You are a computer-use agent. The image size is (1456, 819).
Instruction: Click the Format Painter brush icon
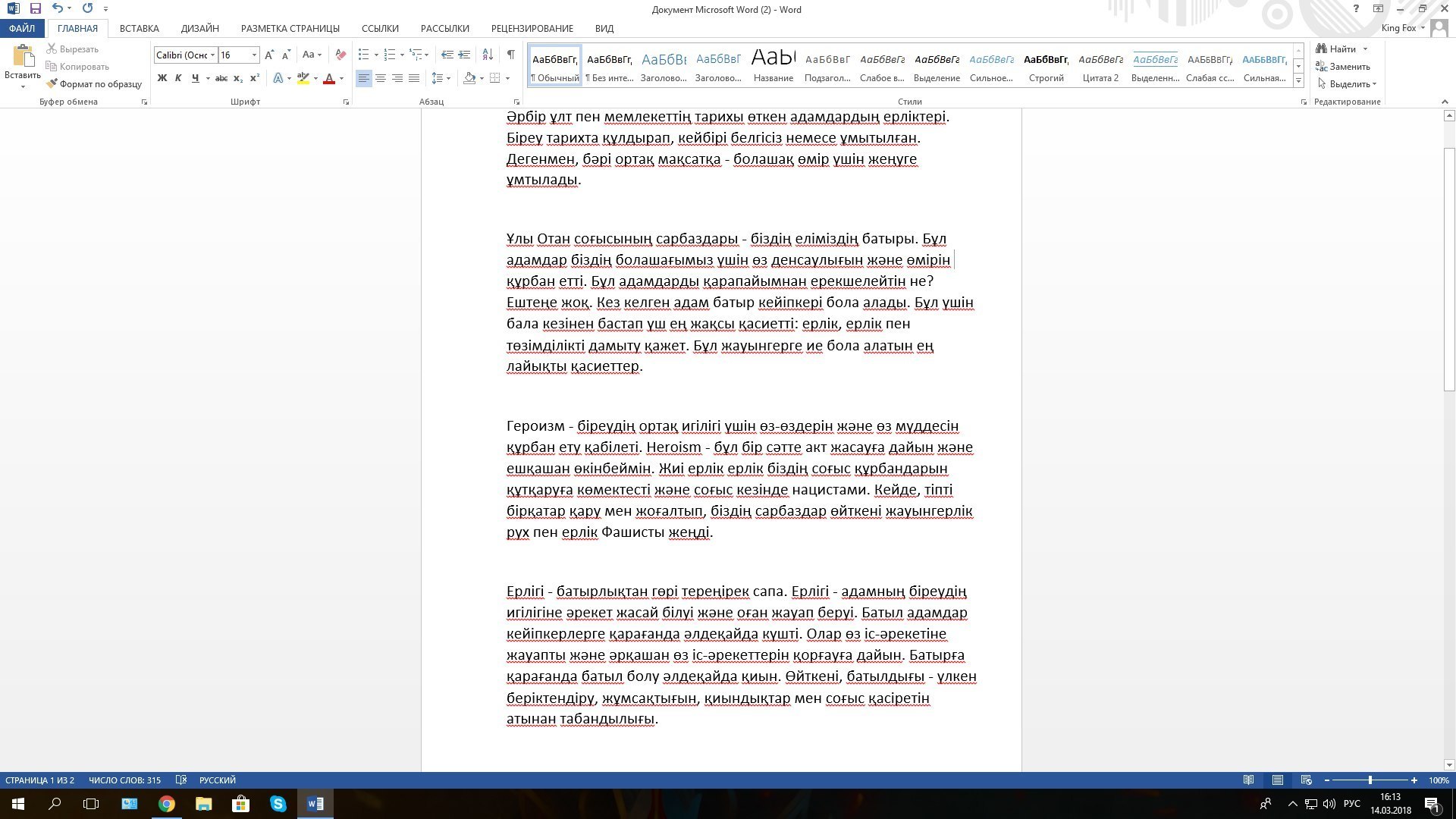click(x=52, y=84)
